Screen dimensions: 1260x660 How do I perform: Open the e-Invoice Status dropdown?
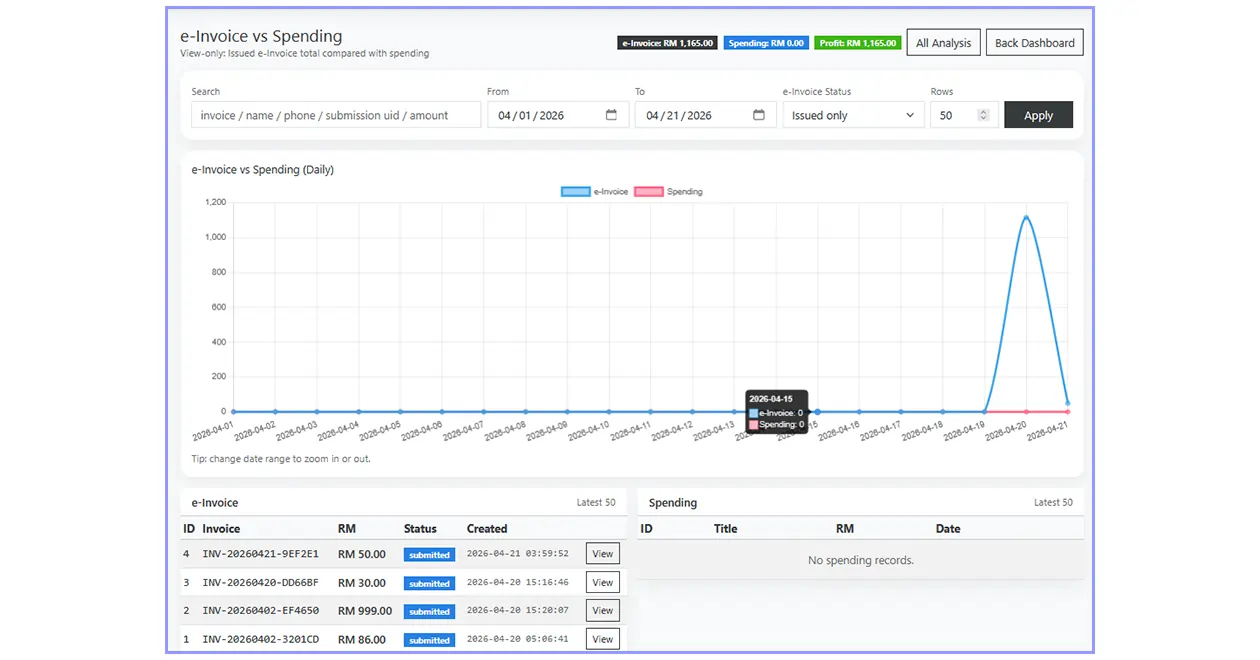point(852,115)
